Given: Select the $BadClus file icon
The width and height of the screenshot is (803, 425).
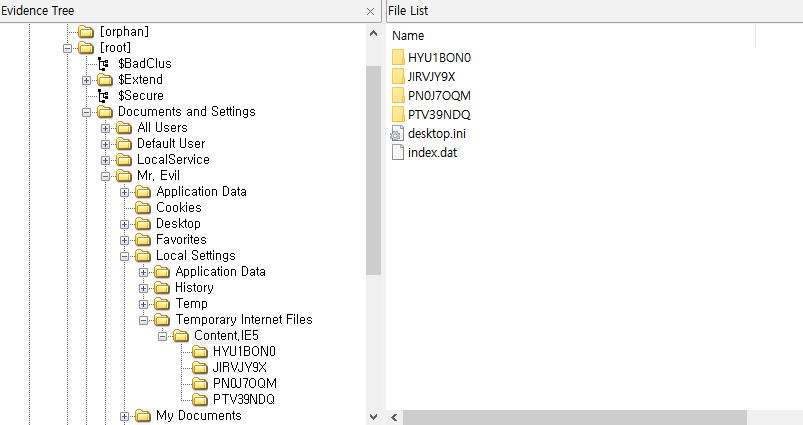Looking at the screenshot, I should pyautogui.click(x=103, y=64).
